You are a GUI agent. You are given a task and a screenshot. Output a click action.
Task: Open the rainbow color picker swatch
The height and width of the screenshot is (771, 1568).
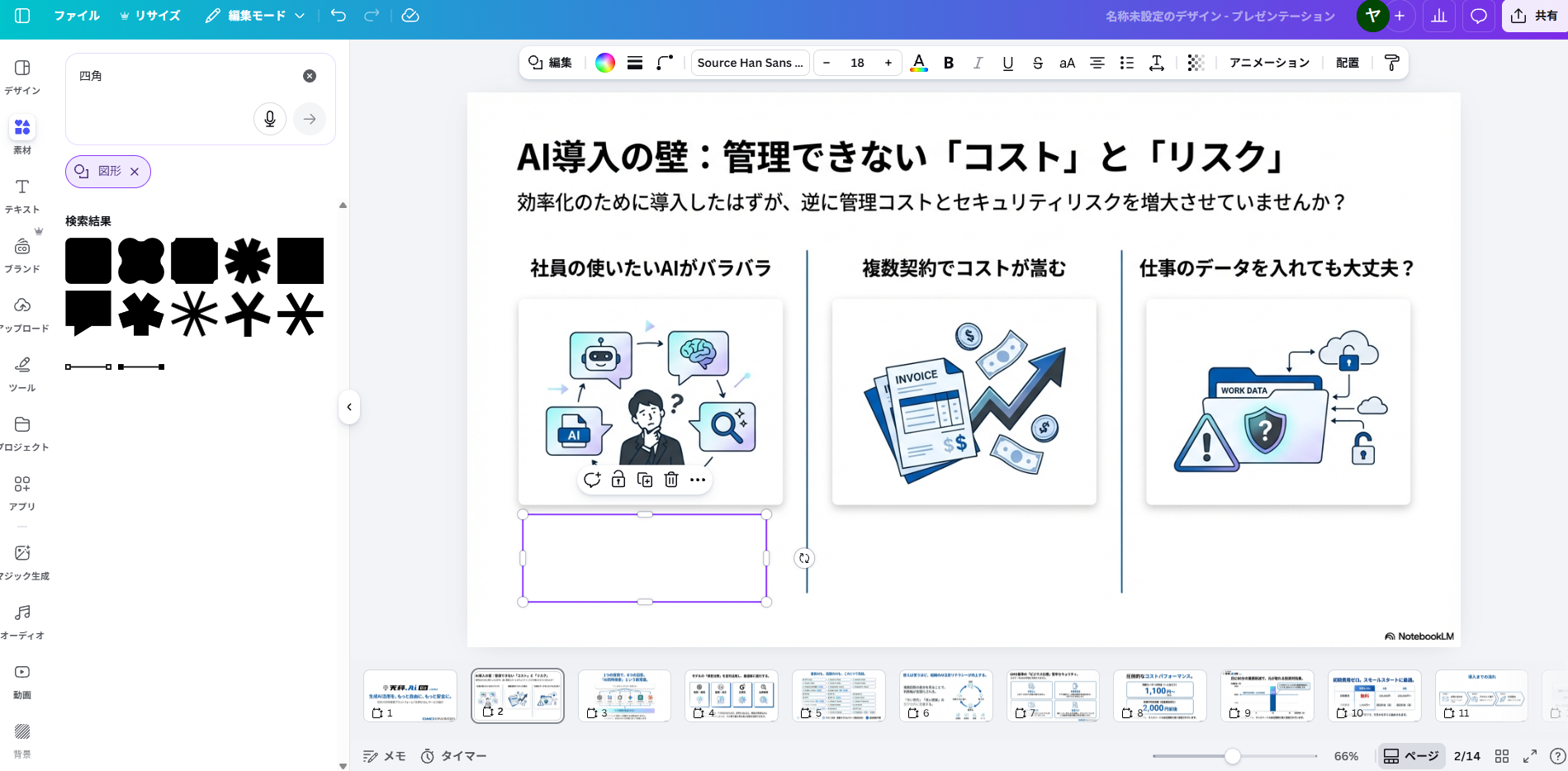coord(605,63)
